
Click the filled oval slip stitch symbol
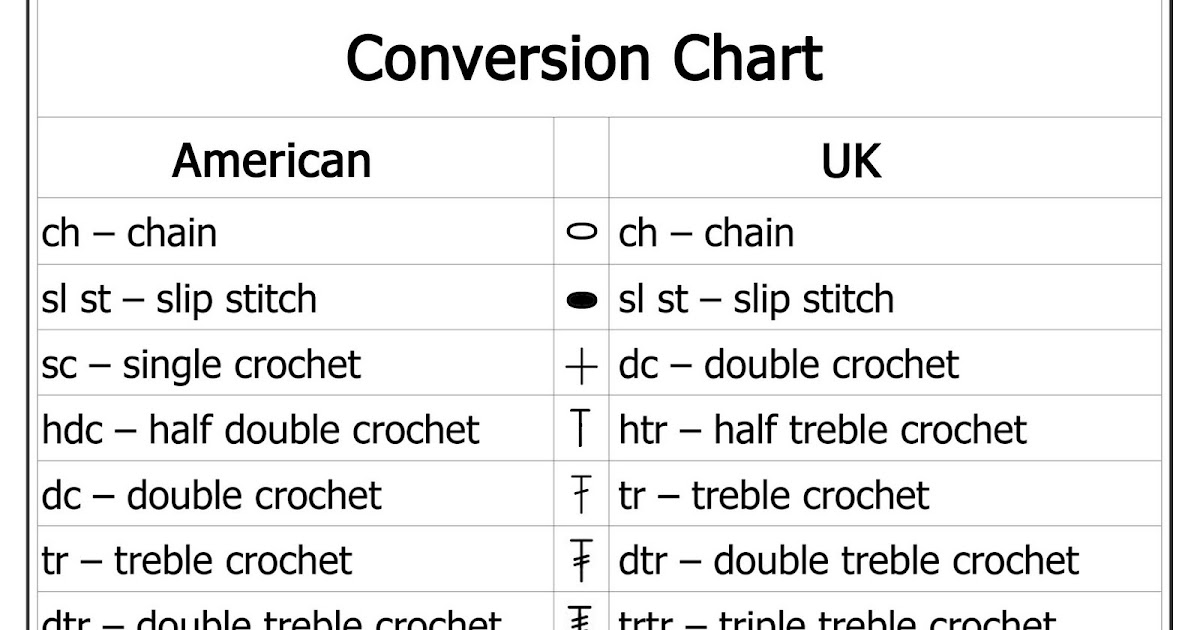click(581, 300)
